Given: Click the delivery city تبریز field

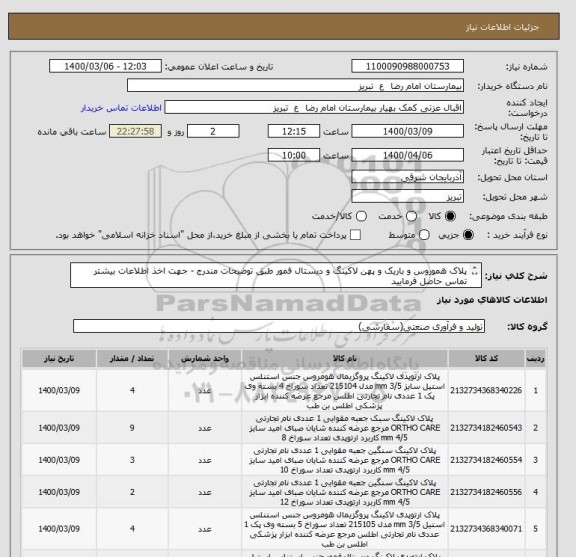Looking at the screenshot, I should (x=407, y=197).
